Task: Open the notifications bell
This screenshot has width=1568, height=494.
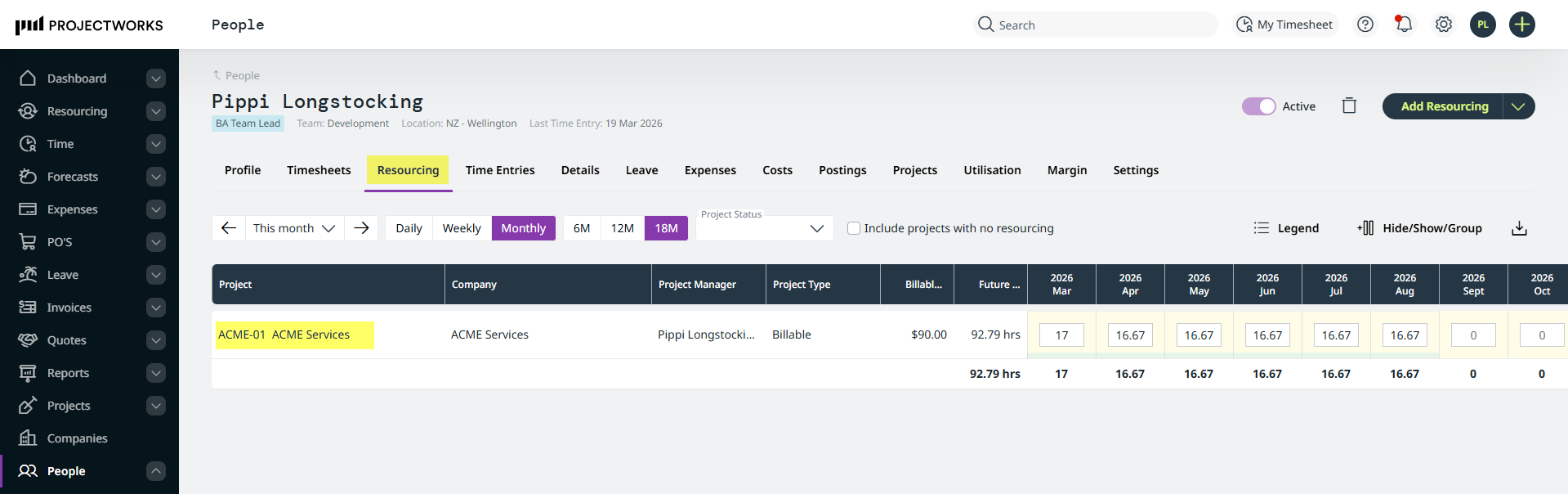Action: click(1404, 25)
